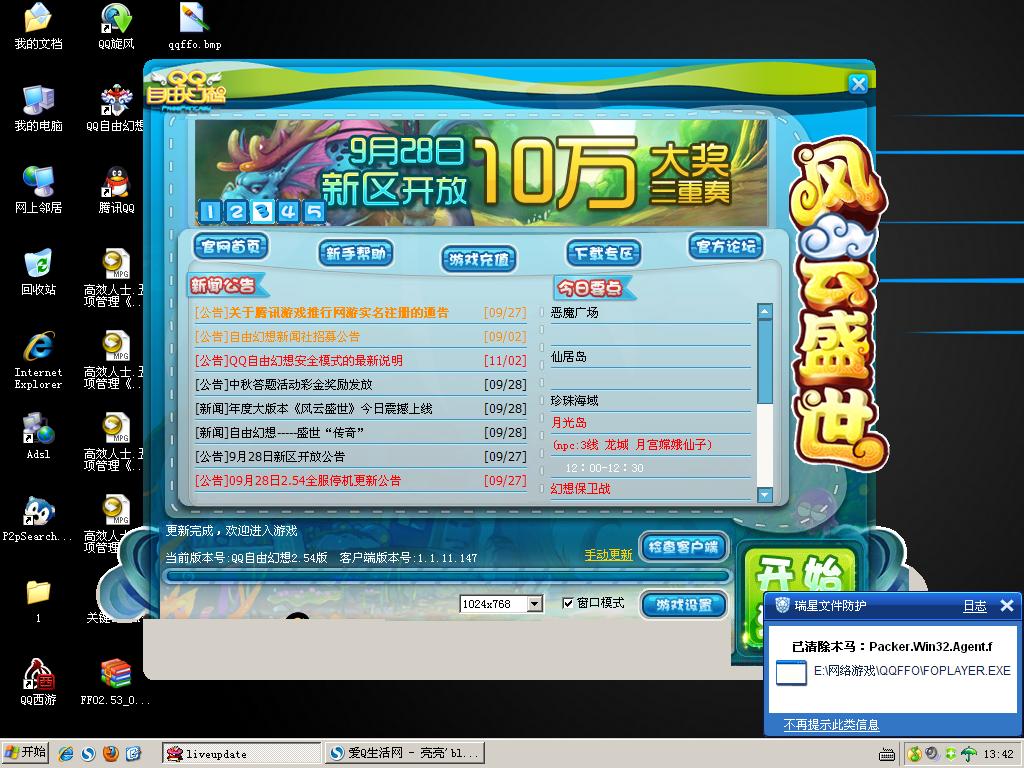
Task: Click the FOPLAYER.EXE file path text
Action: coord(912,671)
